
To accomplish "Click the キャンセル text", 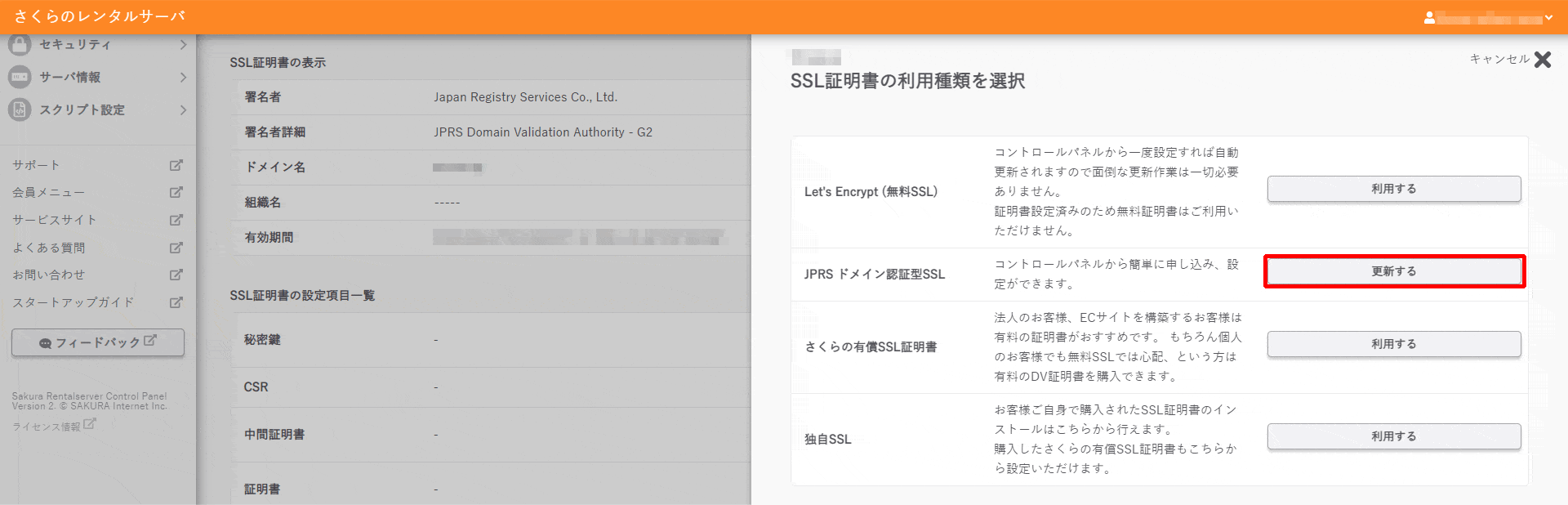I will coord(1499,59).
